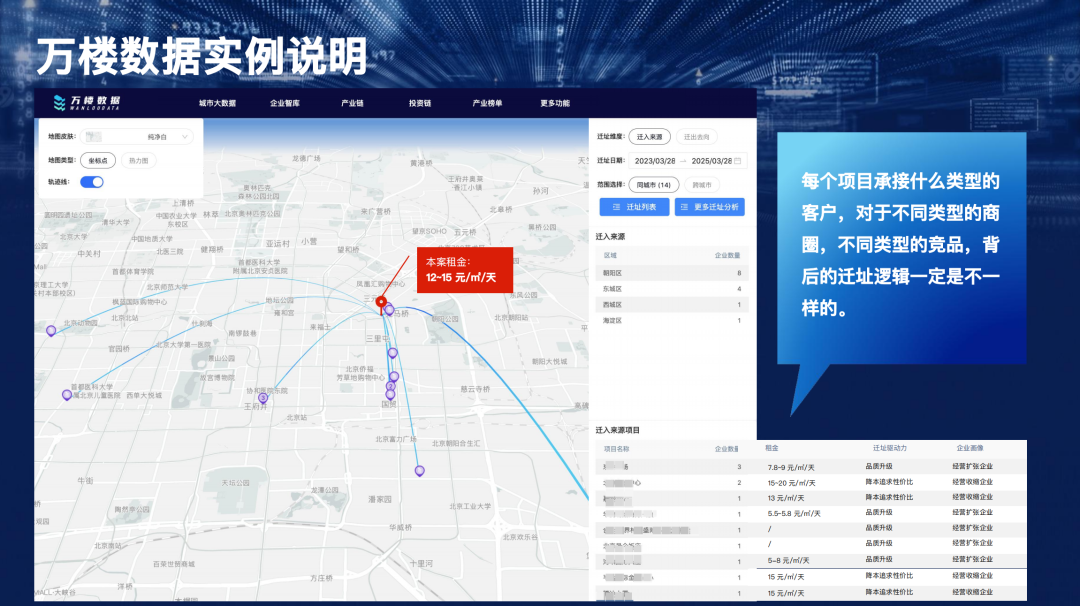Select the 跨城市 range option
Image resolution: width=1080 pixels, height=606 pixels.
point(702,185)
